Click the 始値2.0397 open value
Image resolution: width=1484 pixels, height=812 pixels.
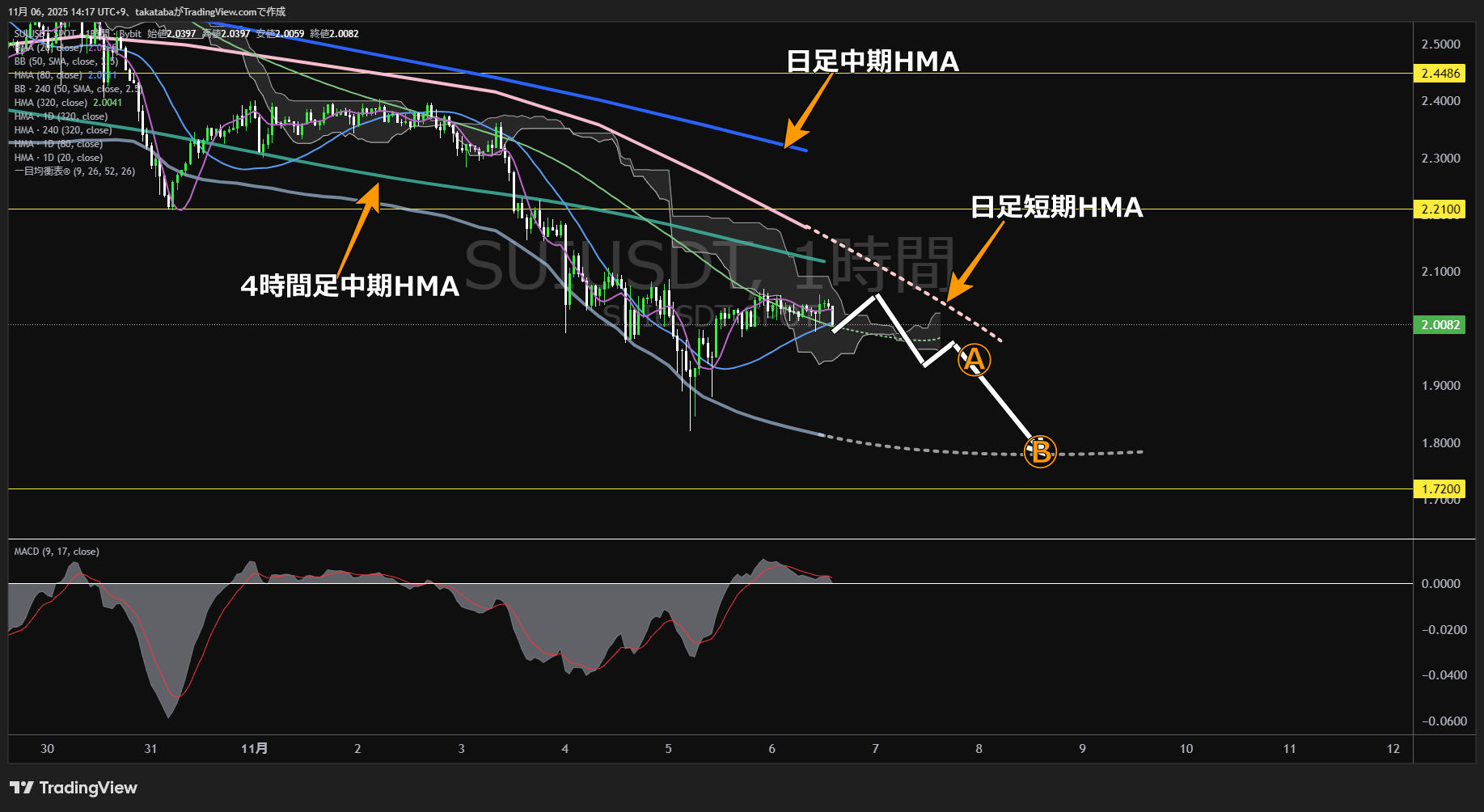[171, 34]
